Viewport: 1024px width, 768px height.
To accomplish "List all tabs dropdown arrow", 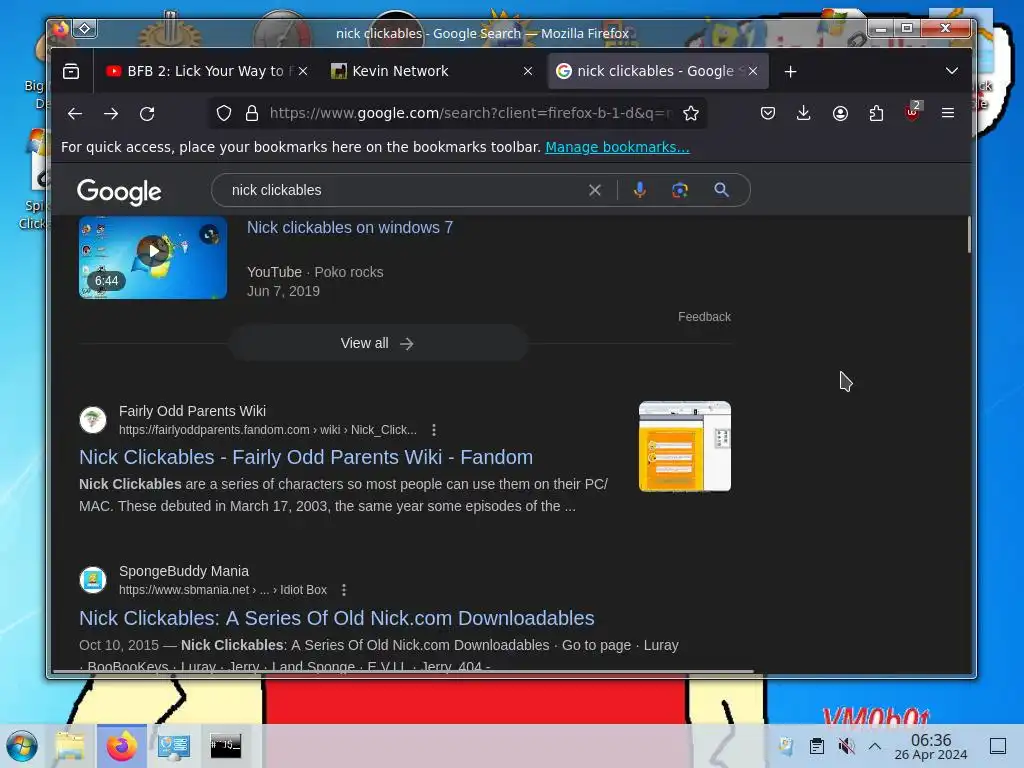I will pyautogui.click(x=952, y=71).
